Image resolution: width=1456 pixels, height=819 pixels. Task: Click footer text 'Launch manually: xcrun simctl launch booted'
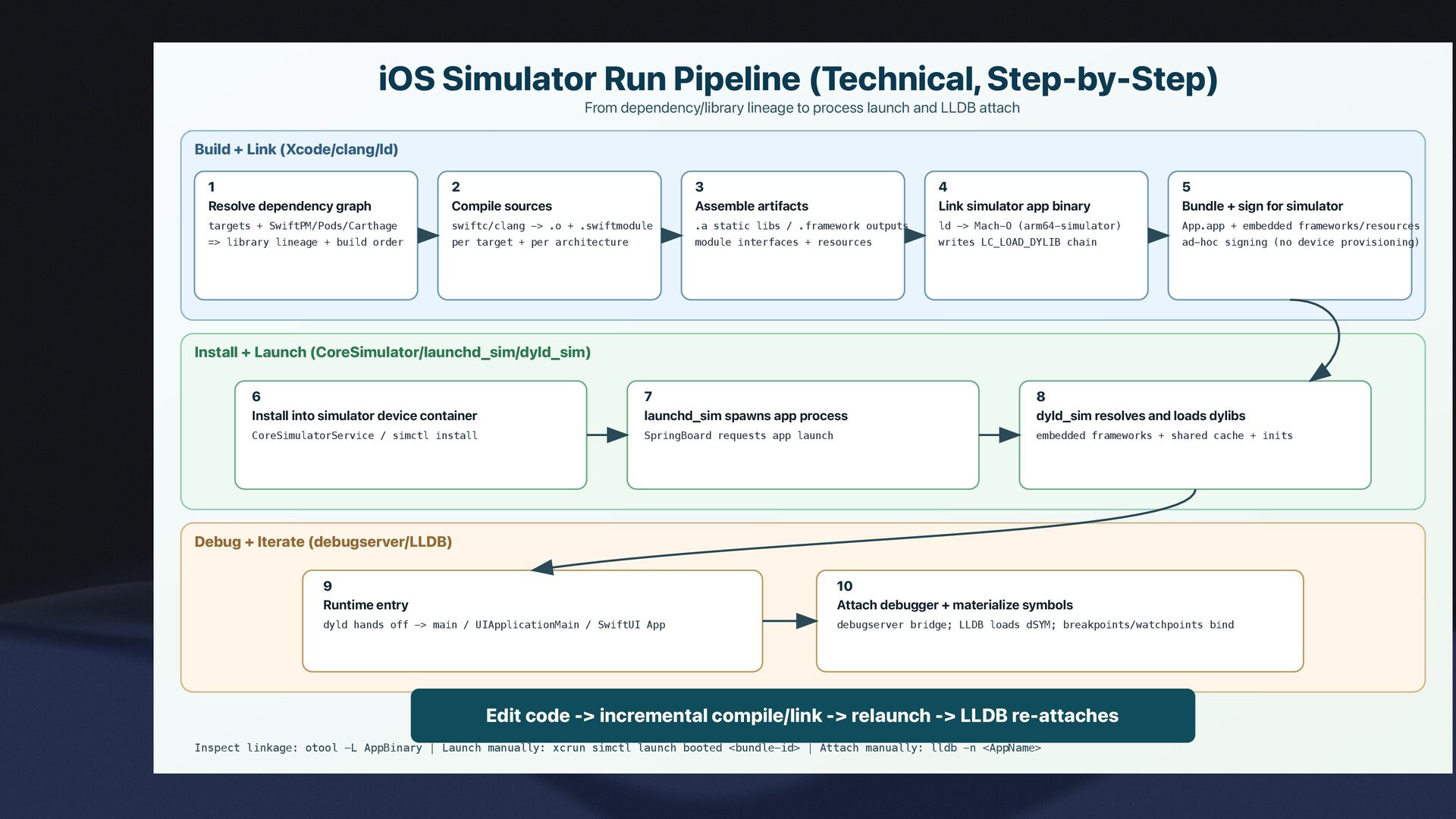coord(582,748)
